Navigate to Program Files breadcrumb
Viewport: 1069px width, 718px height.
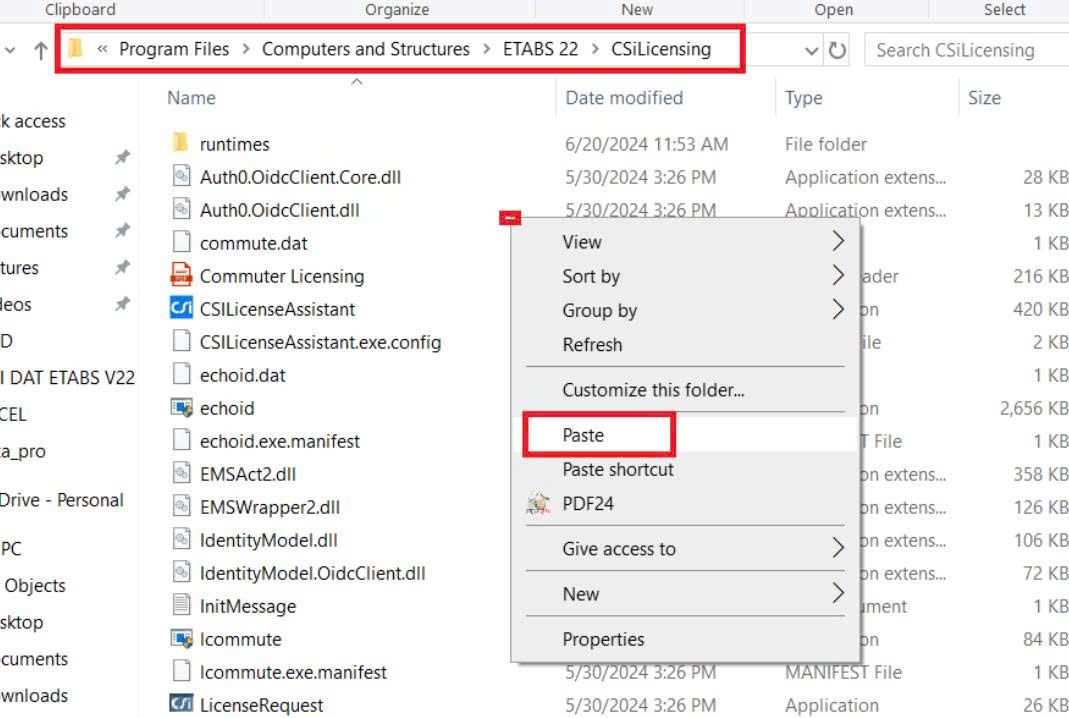pos(174,49)
